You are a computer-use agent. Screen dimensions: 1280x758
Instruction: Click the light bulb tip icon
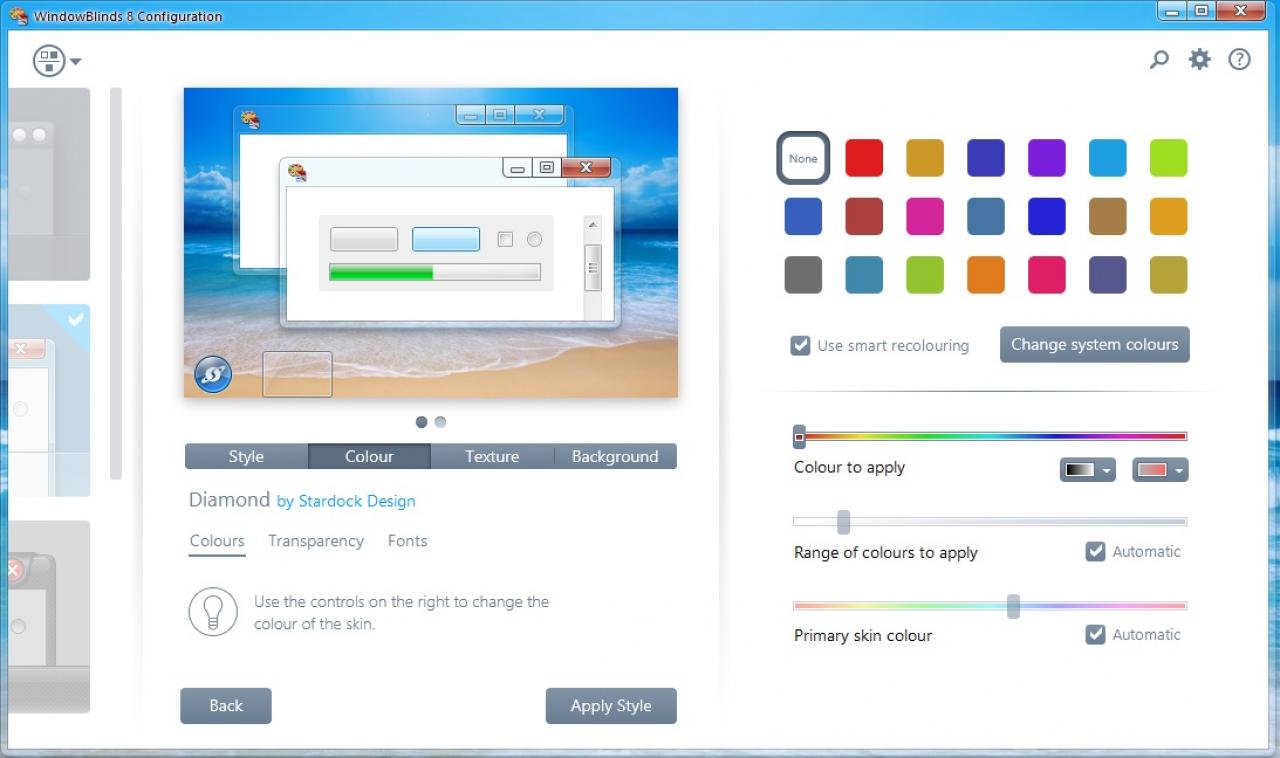[213, 612]
